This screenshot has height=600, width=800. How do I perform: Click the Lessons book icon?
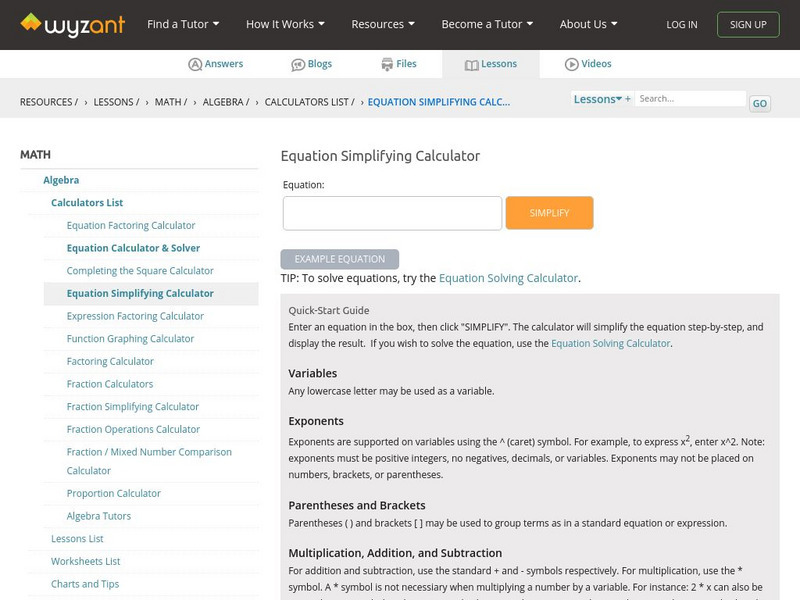coord(472,64)
